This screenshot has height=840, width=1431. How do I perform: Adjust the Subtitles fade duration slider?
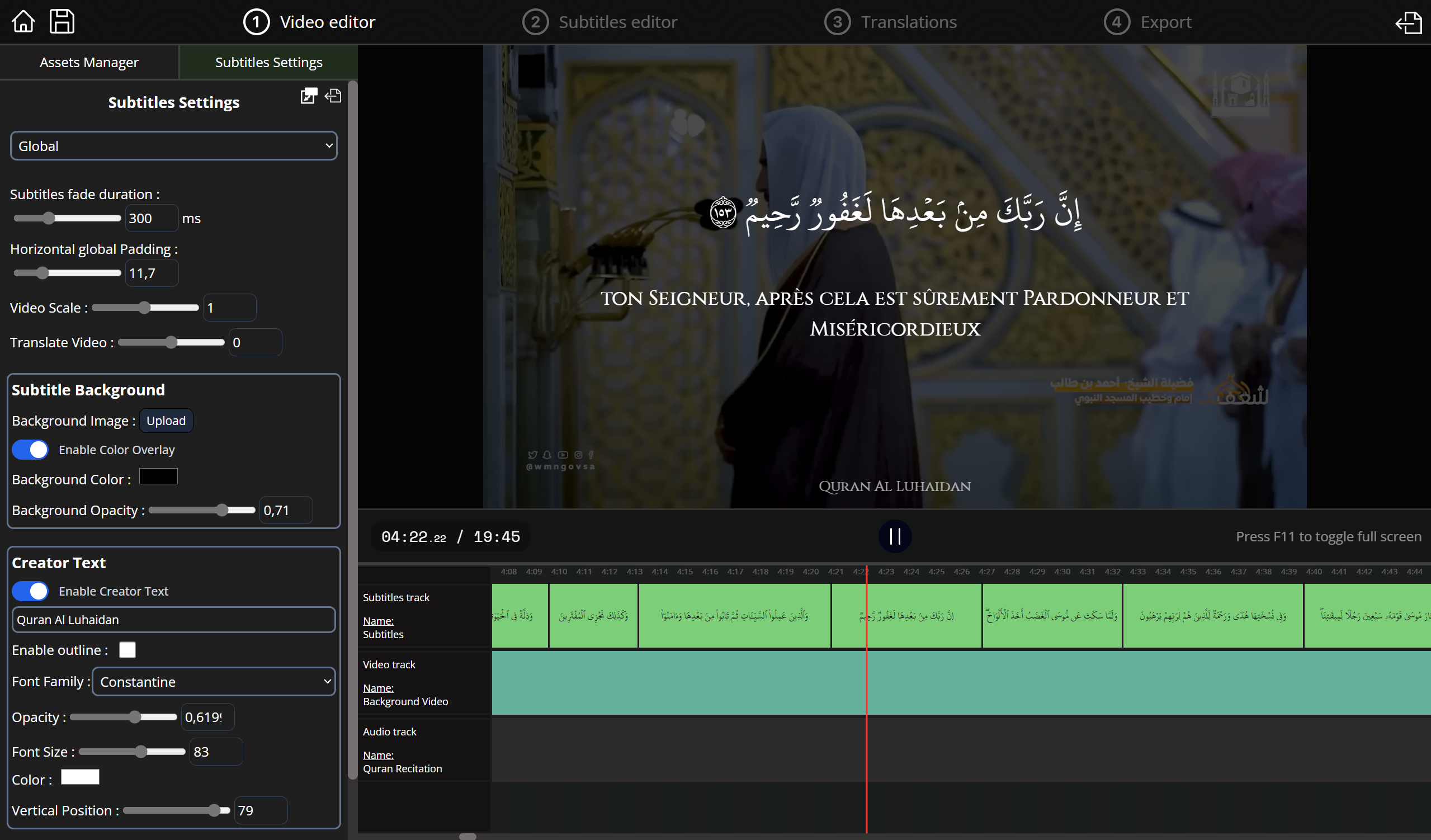67,218
